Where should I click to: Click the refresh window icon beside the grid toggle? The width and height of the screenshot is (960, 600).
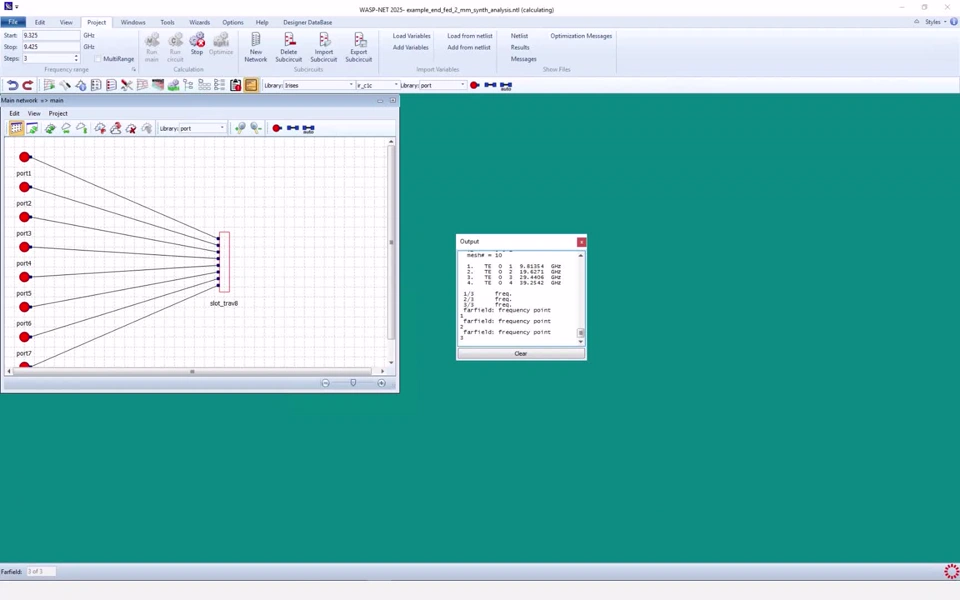32,128
